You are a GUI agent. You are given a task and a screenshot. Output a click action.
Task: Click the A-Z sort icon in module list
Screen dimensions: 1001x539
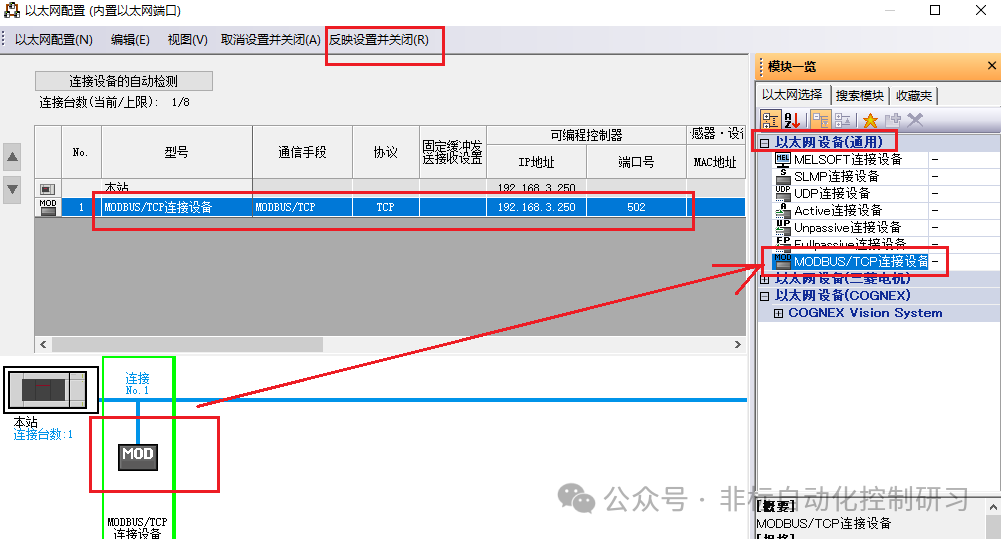(x=792, y=119)
